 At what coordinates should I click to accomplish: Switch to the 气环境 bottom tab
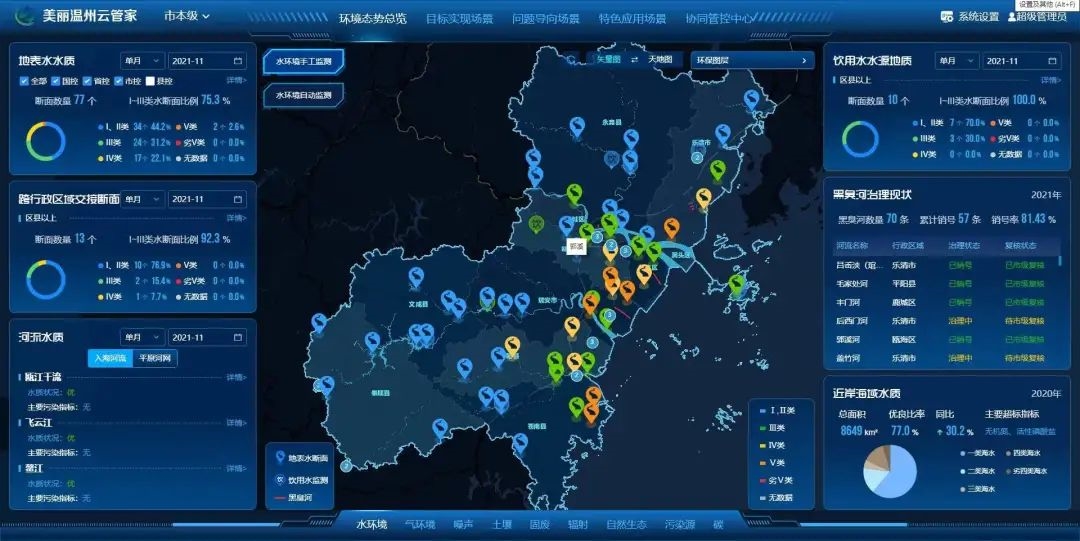[x=419, y=524]
